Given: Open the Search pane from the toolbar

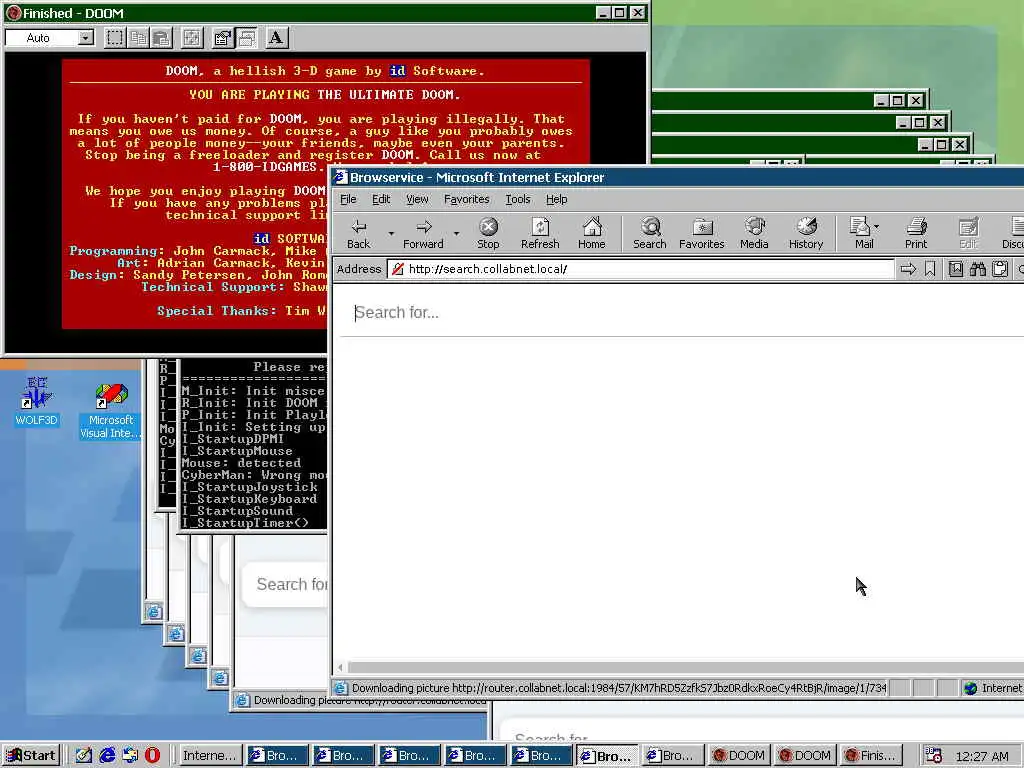Looking at the screenshot, I should coord(650,234).
